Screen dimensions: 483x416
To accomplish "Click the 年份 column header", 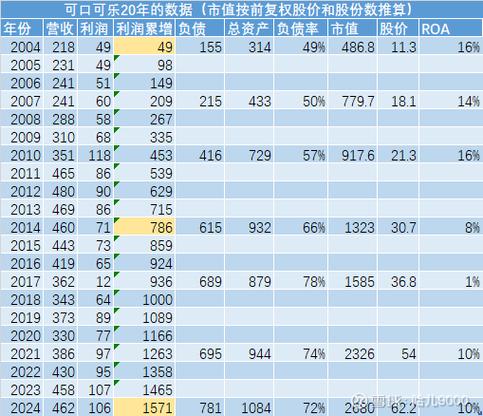I will [22, 28].
